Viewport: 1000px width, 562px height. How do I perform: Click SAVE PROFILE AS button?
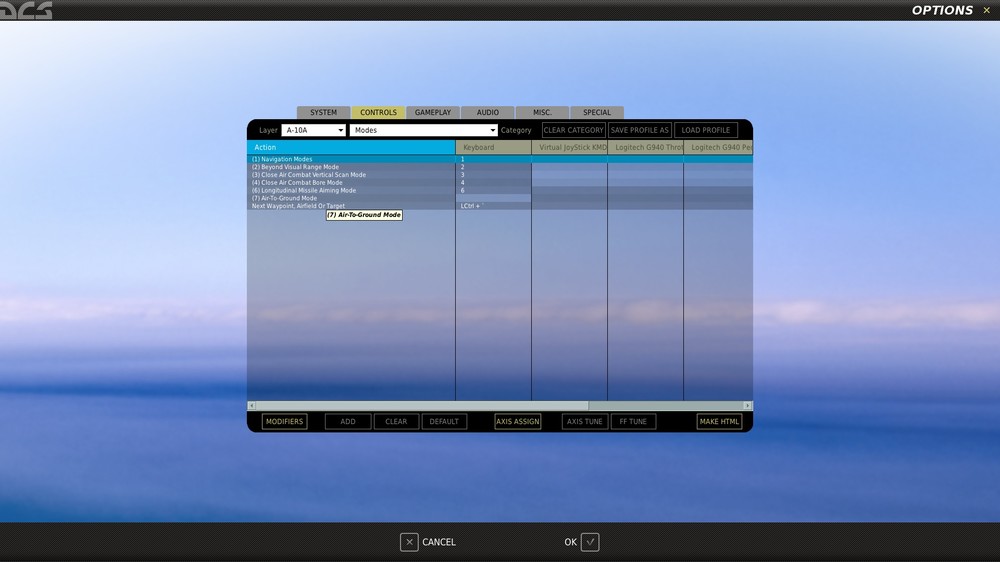point(640,130)
